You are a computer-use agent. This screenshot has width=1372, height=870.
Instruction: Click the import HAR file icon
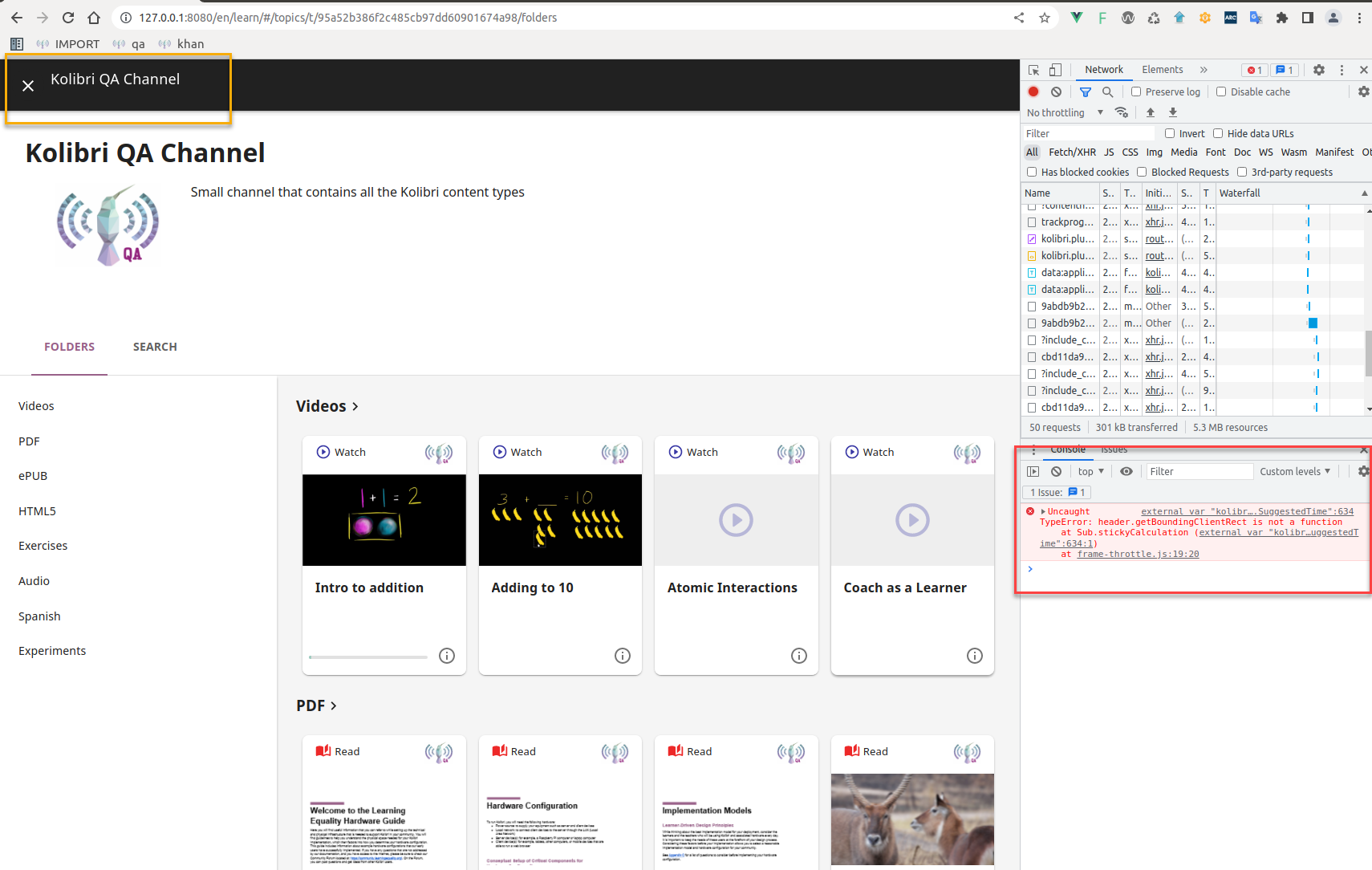[1151, 112]
